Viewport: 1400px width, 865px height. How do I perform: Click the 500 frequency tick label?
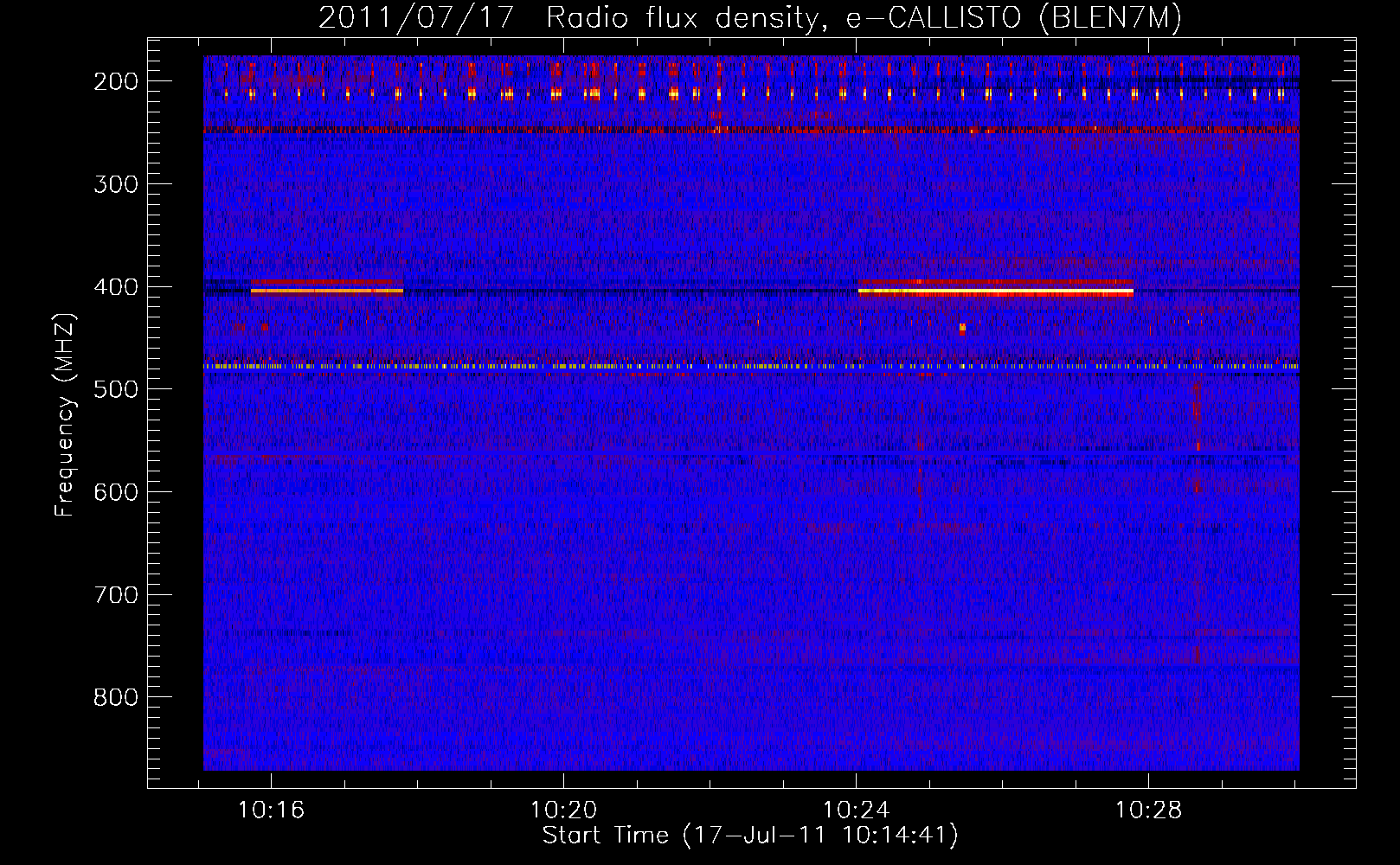pyautogui.click(x=116, y=389)
